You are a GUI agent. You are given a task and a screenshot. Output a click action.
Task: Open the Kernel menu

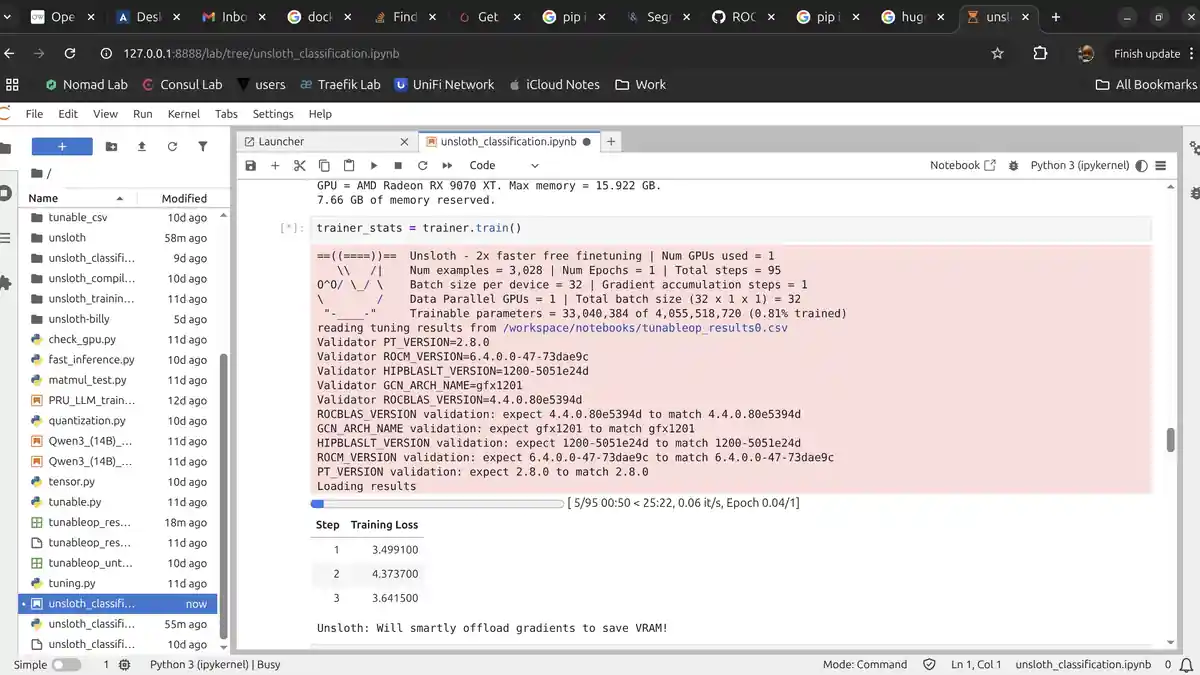[183, 114]
